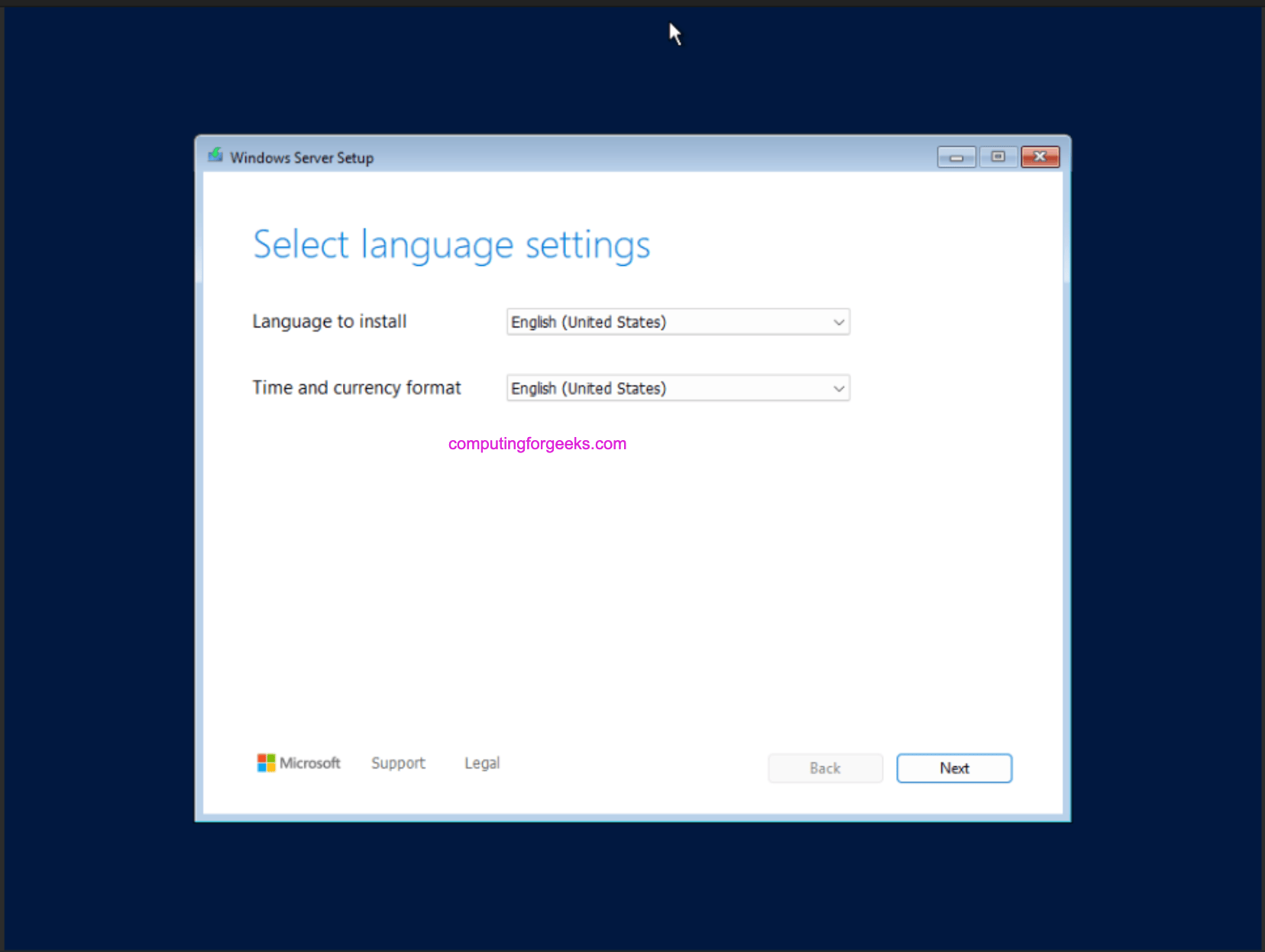Image resolution: width=1265 pixels, height=952 pixels.
Task: Click the "Language to install" label
Action: point(329,322)
